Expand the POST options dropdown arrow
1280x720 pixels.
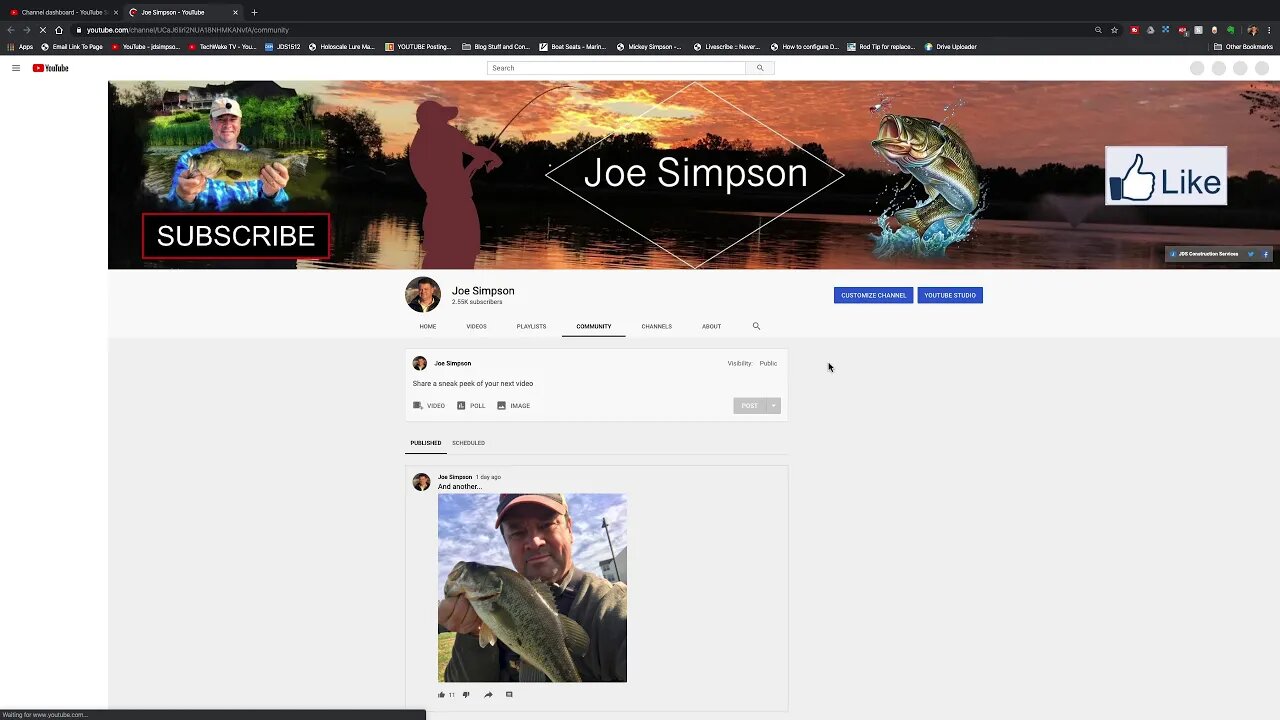coord(774,406)
